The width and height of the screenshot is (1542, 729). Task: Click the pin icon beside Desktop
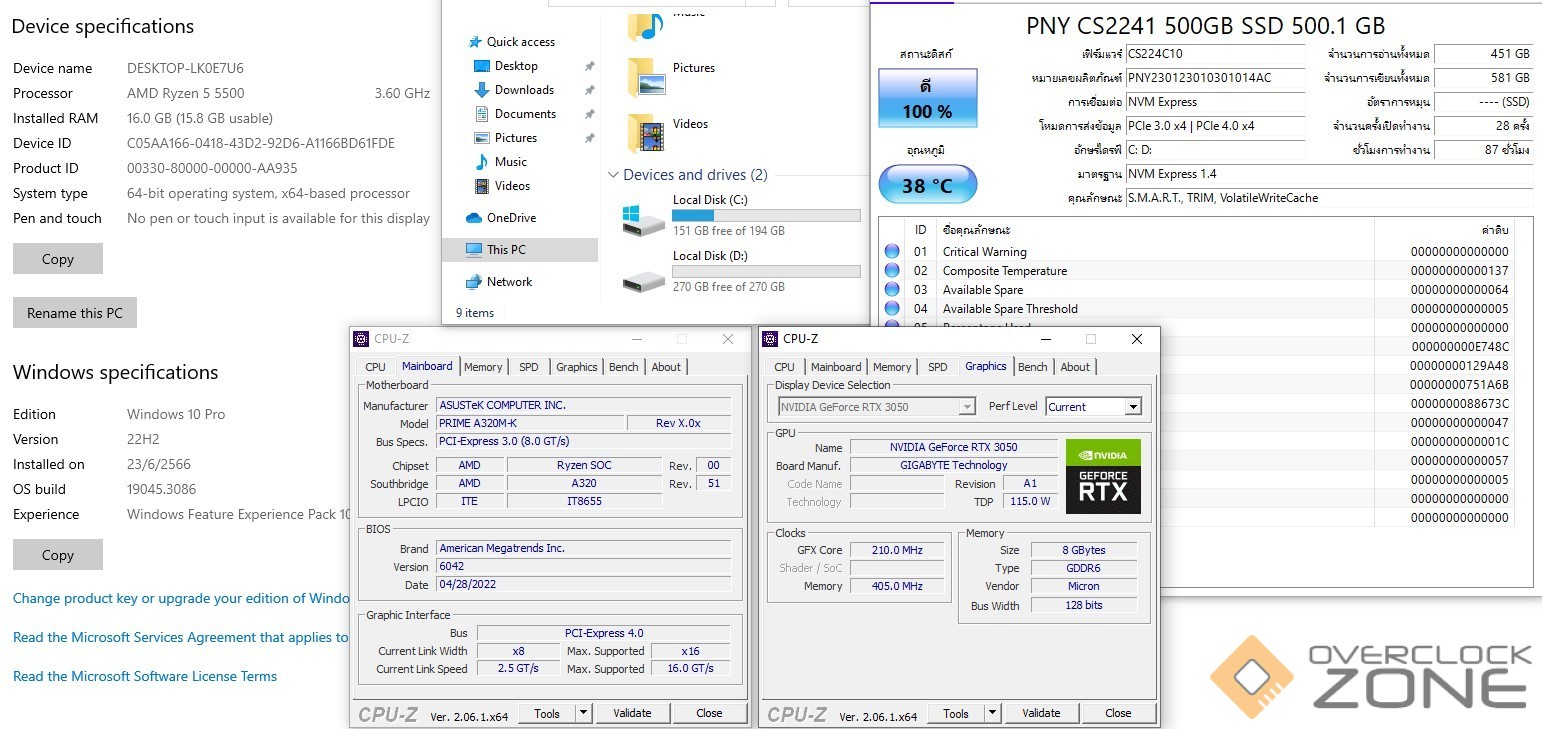pyautogui.click(x=589, y=66)
